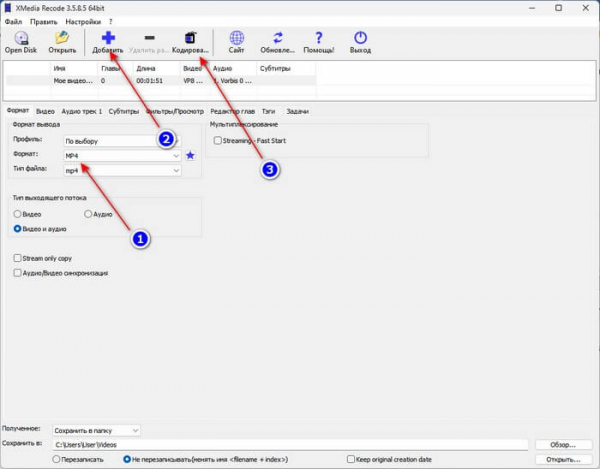Screen dimensions: 600x469
Task: Open the Настройки menu
Action: click(83, 22)
